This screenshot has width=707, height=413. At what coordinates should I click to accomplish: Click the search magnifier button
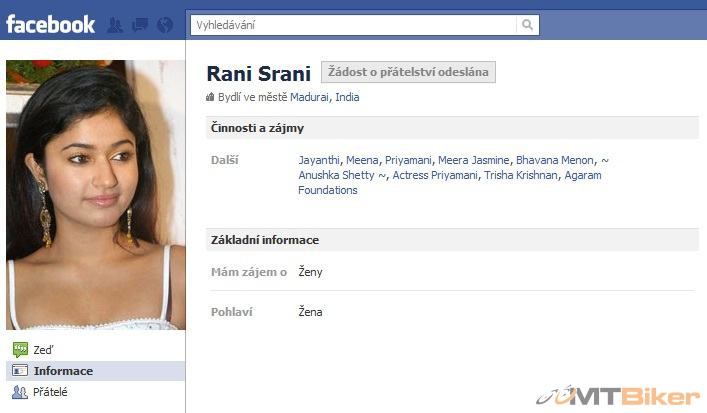coord(528,25)
